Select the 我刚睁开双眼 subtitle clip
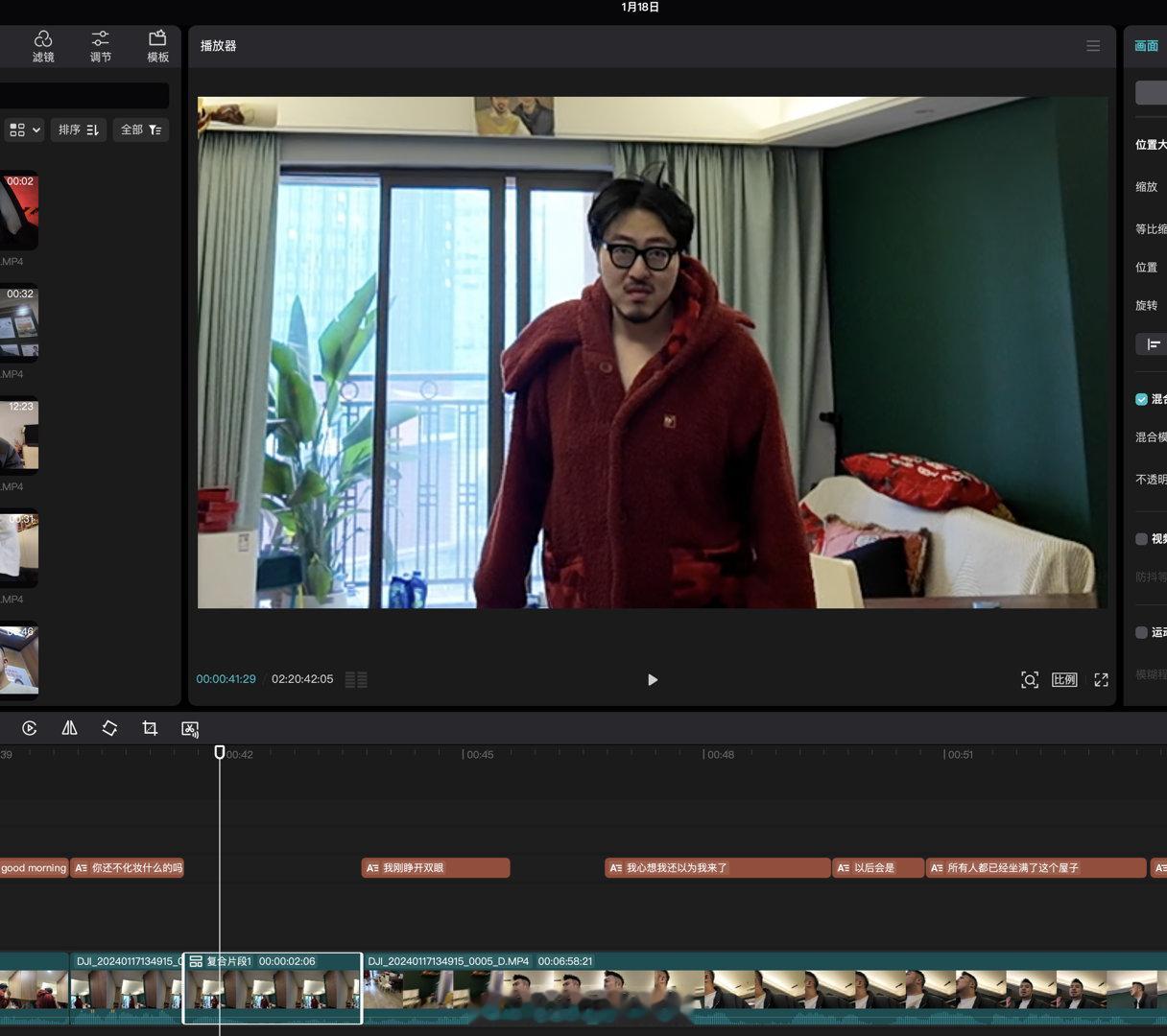The width and height of the screenshot is (1167, 1036). tap(436, 868)
